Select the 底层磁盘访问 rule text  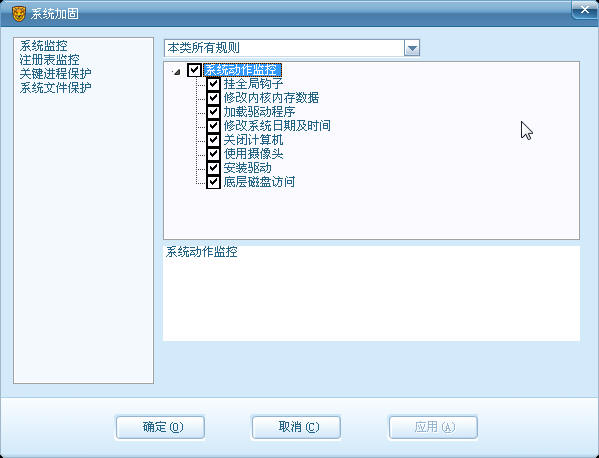pyautogui.click(x=259, y=182)
